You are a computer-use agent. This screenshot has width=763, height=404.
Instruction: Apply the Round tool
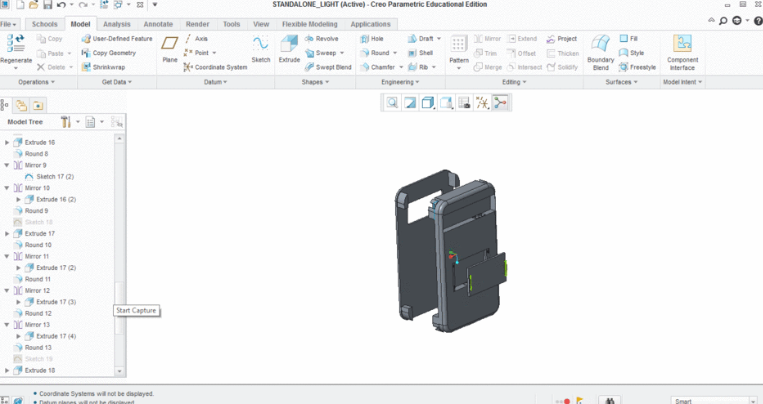375,53
